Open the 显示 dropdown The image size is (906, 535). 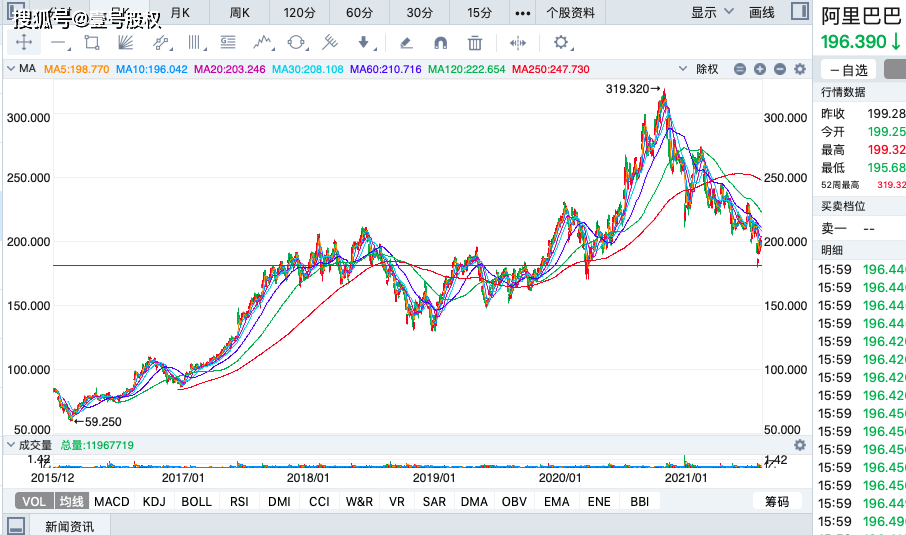712,12
